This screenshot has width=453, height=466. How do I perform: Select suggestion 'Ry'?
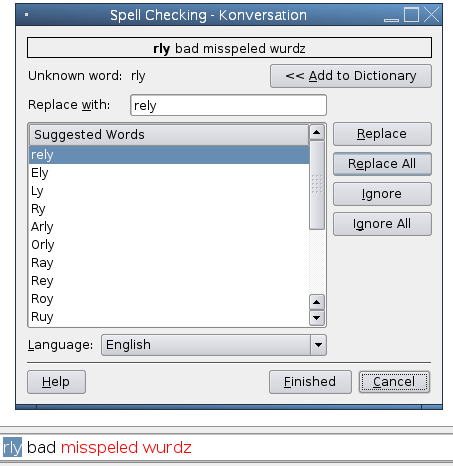[x=169, y=209]
